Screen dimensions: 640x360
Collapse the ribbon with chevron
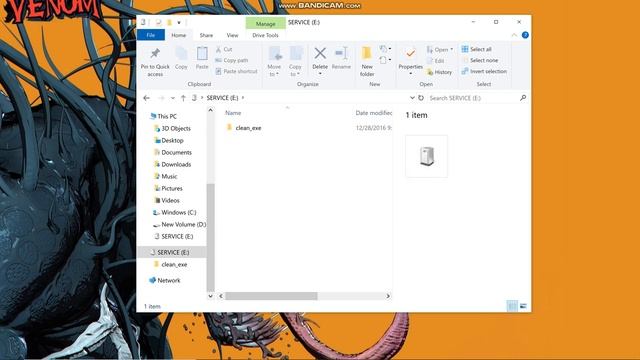pos(514,35)
